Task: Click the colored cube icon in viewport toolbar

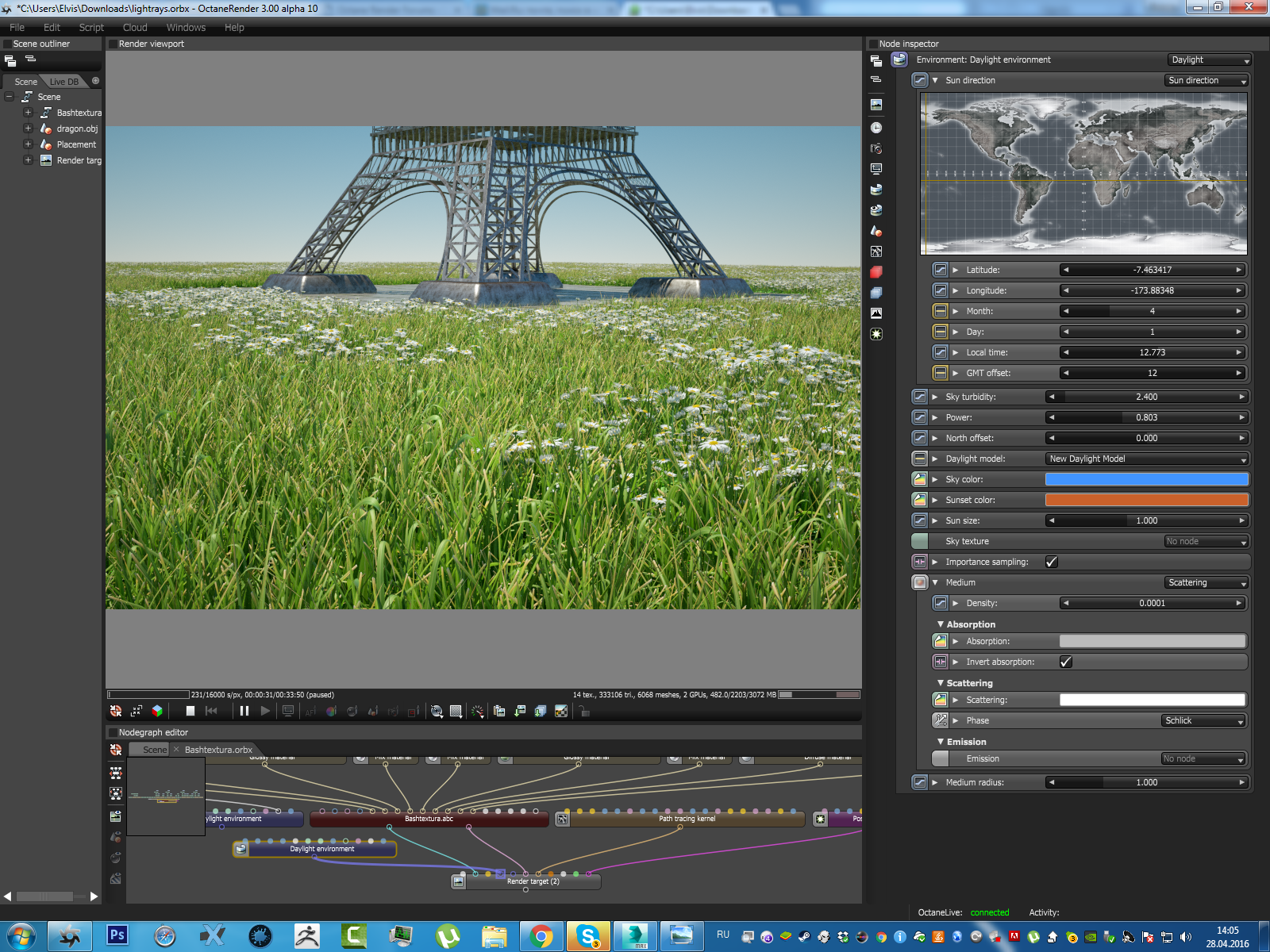Action: (x=157, y=712)
